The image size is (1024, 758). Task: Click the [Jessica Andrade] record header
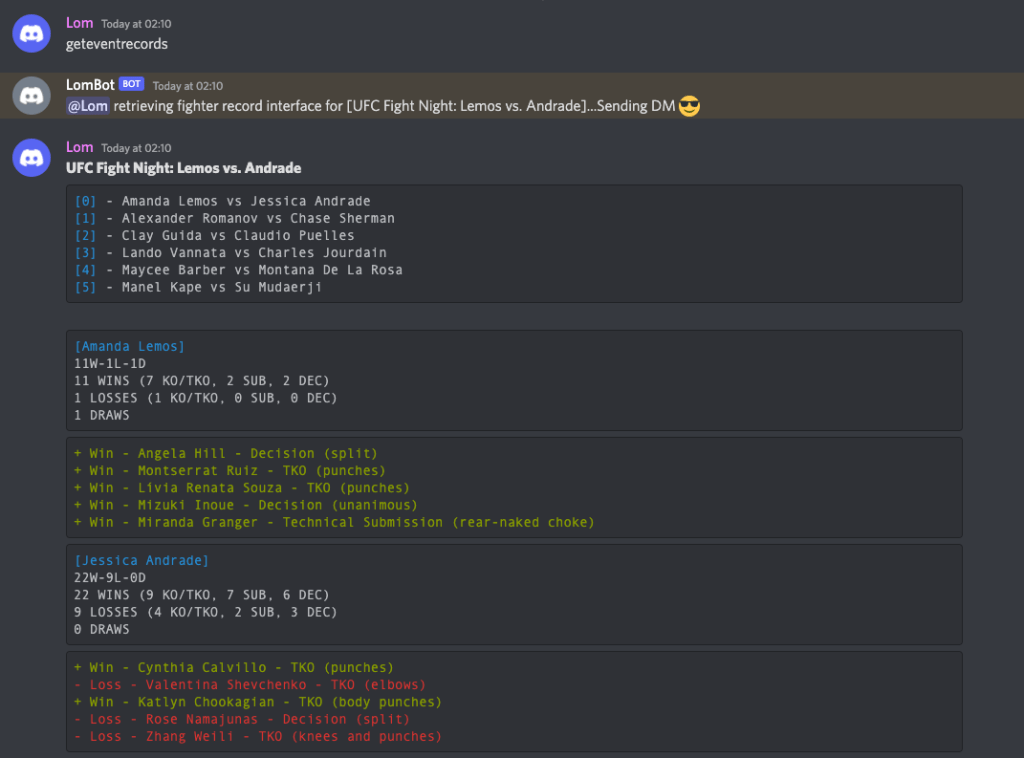pyautogui.click(x=141, y=560)
